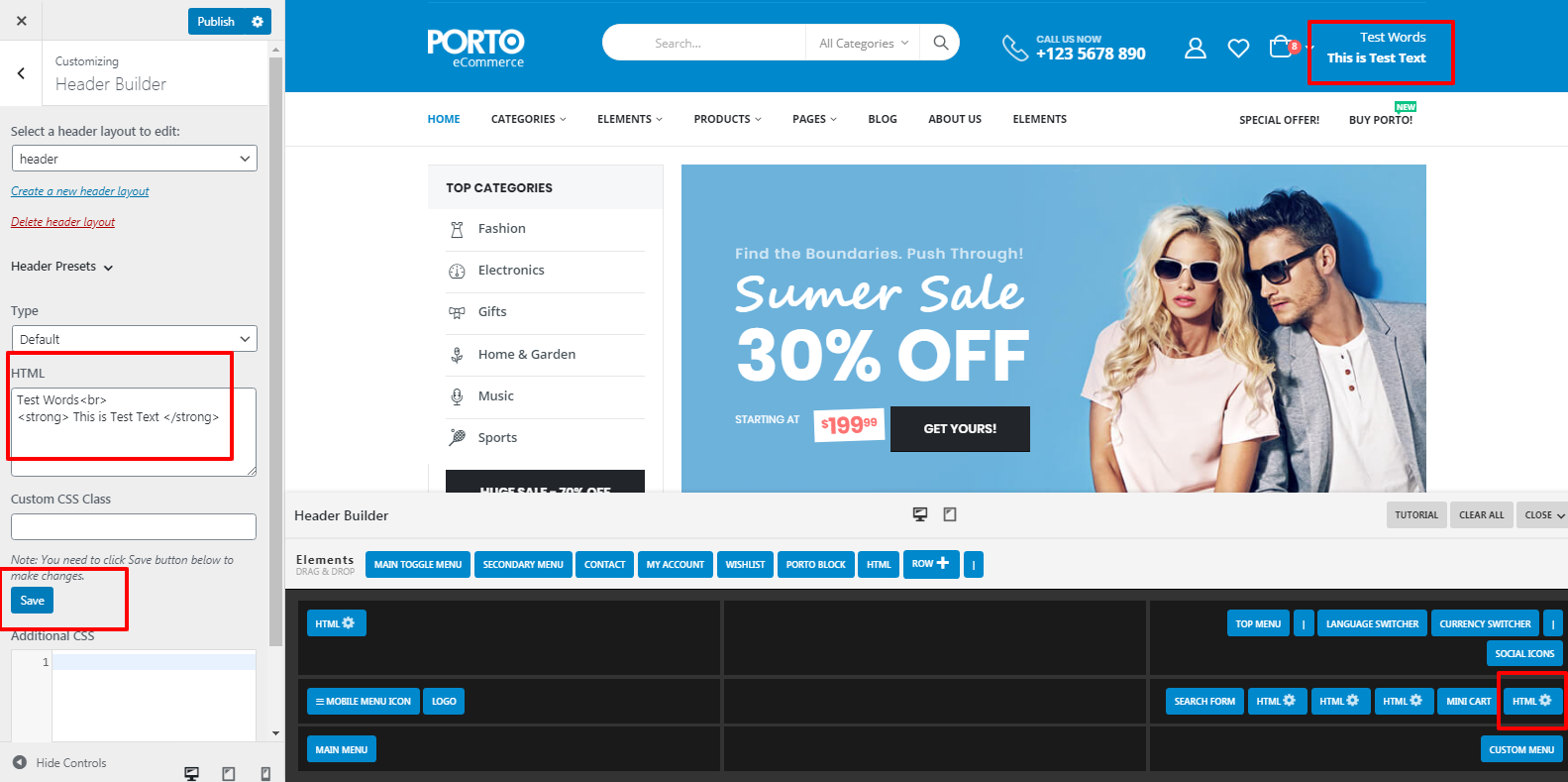Open the CLOSE dropdown in Header Builder
Screen dimensions: 1568x782
(1543, 515)
